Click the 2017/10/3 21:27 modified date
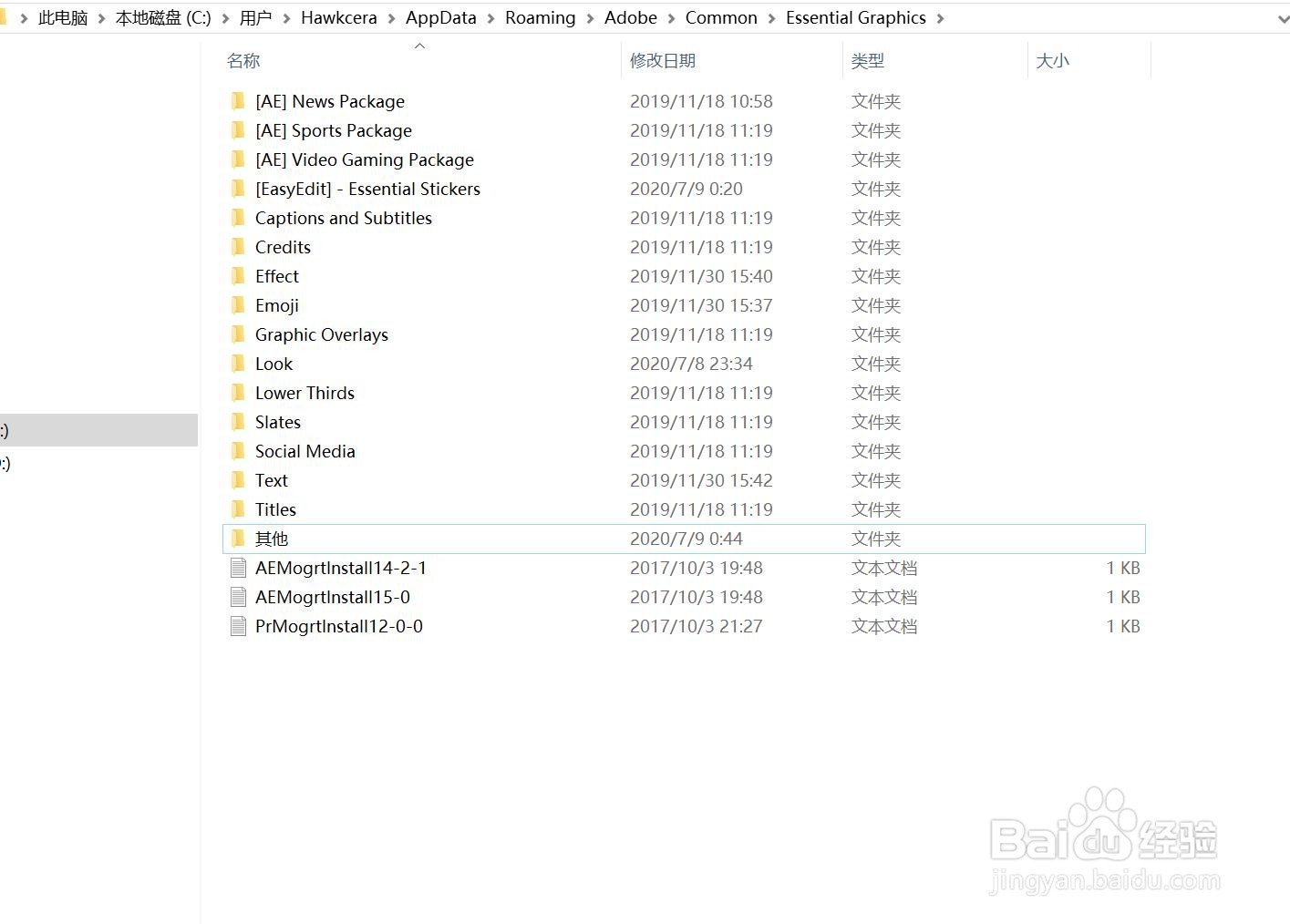The height and width of the screenshot is (924, 1290). pos(697,626)
